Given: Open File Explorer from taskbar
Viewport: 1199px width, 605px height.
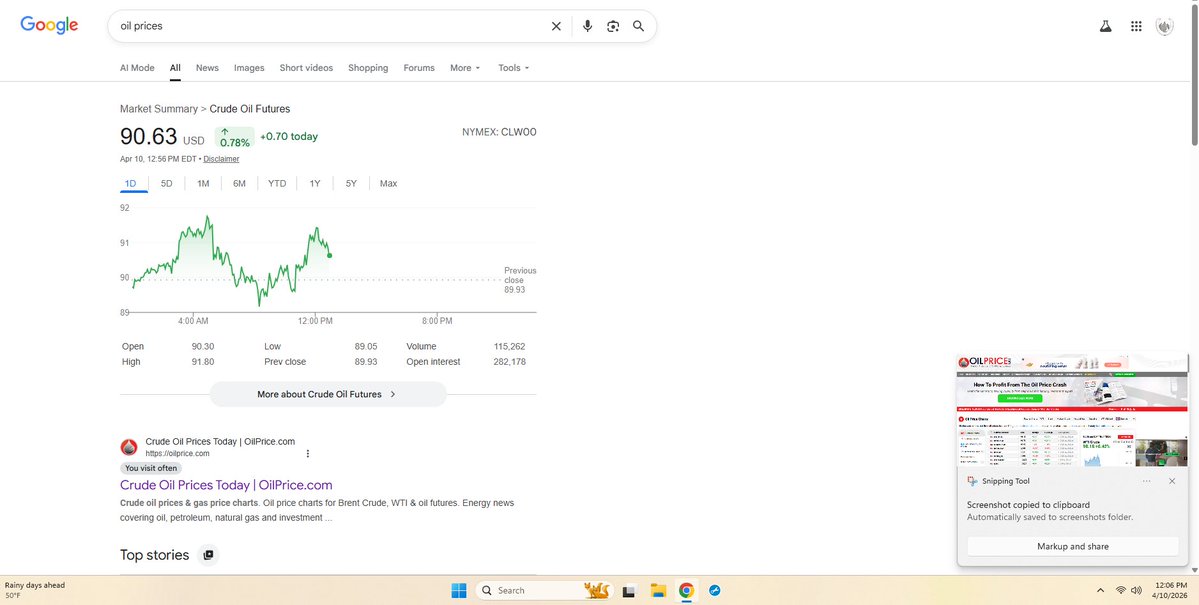Looking at the screenshot, I should pos(658,590).
